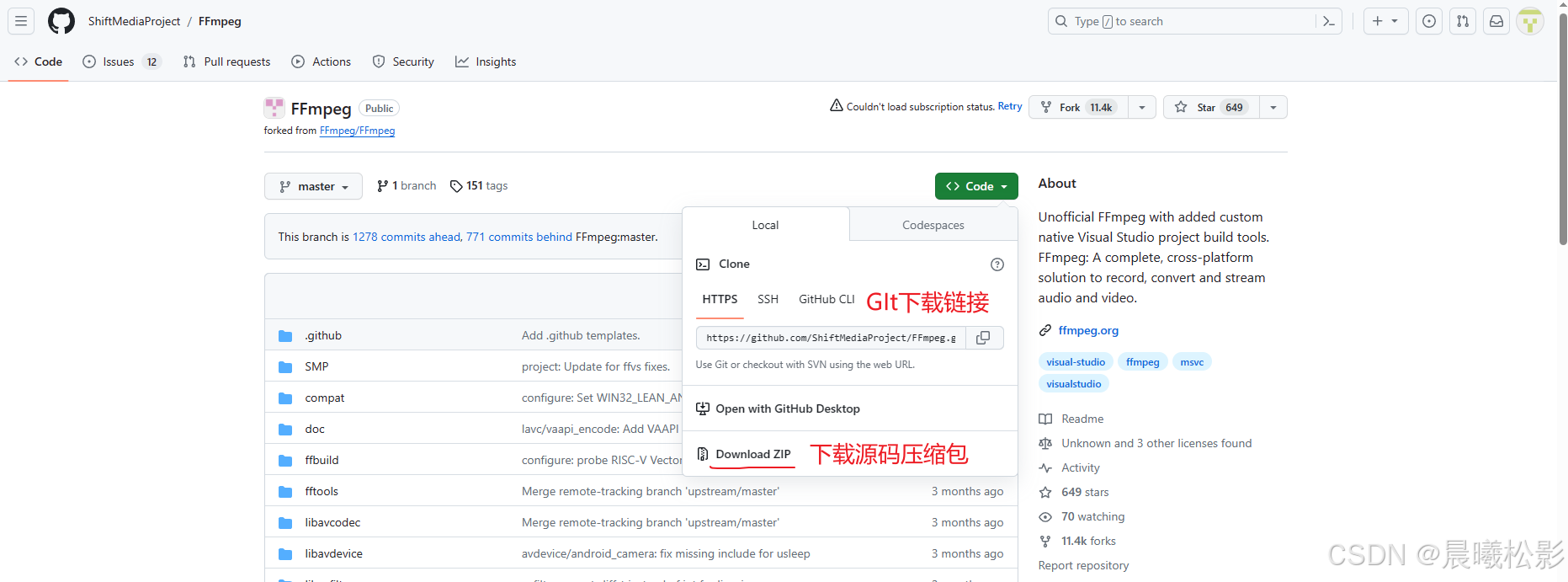Screen dimensions: 1568x582
Task: Open the command palette icon
Action: (1329, 21)
